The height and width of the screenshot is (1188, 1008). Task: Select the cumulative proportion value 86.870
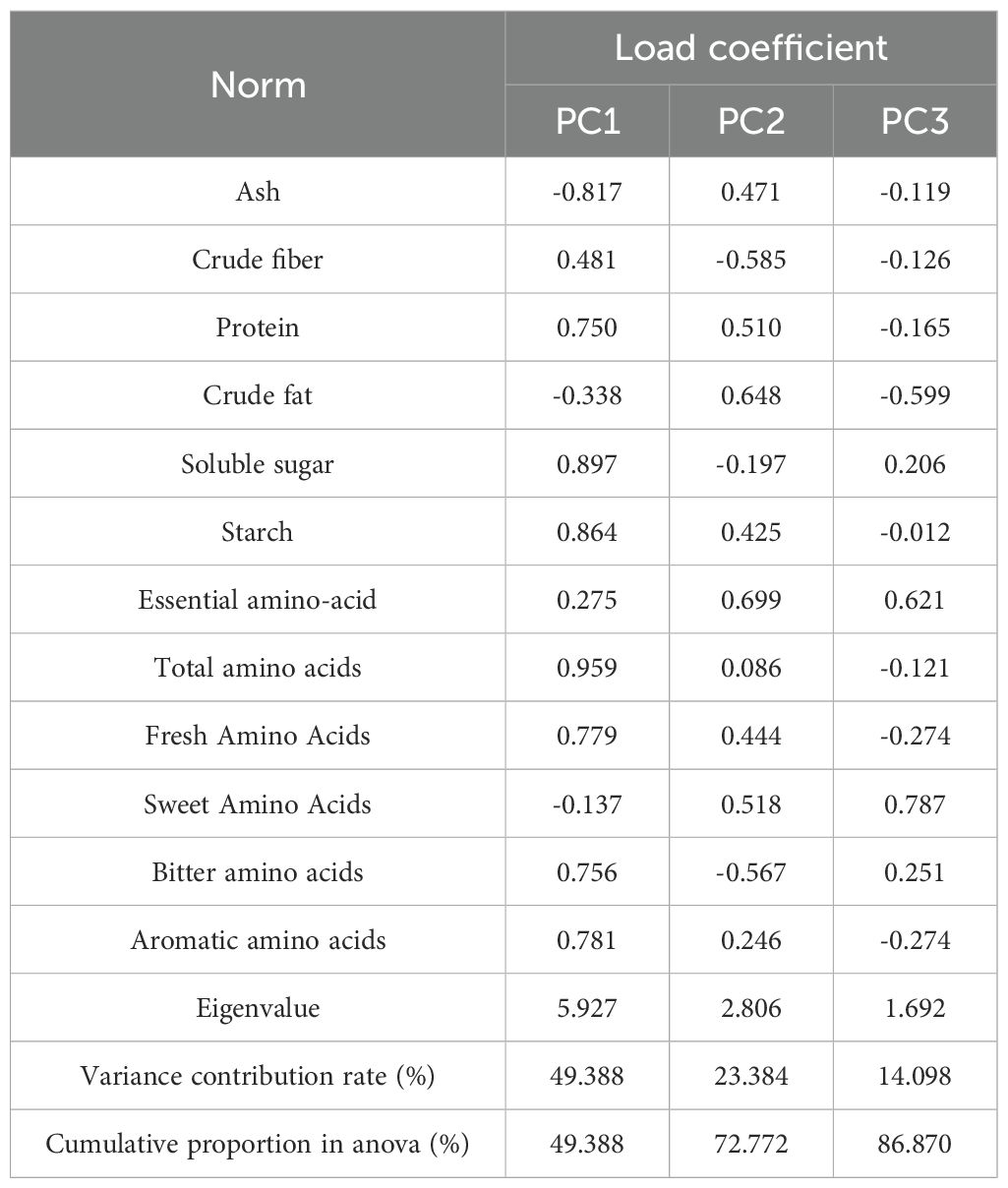[x=915, y=1145]
